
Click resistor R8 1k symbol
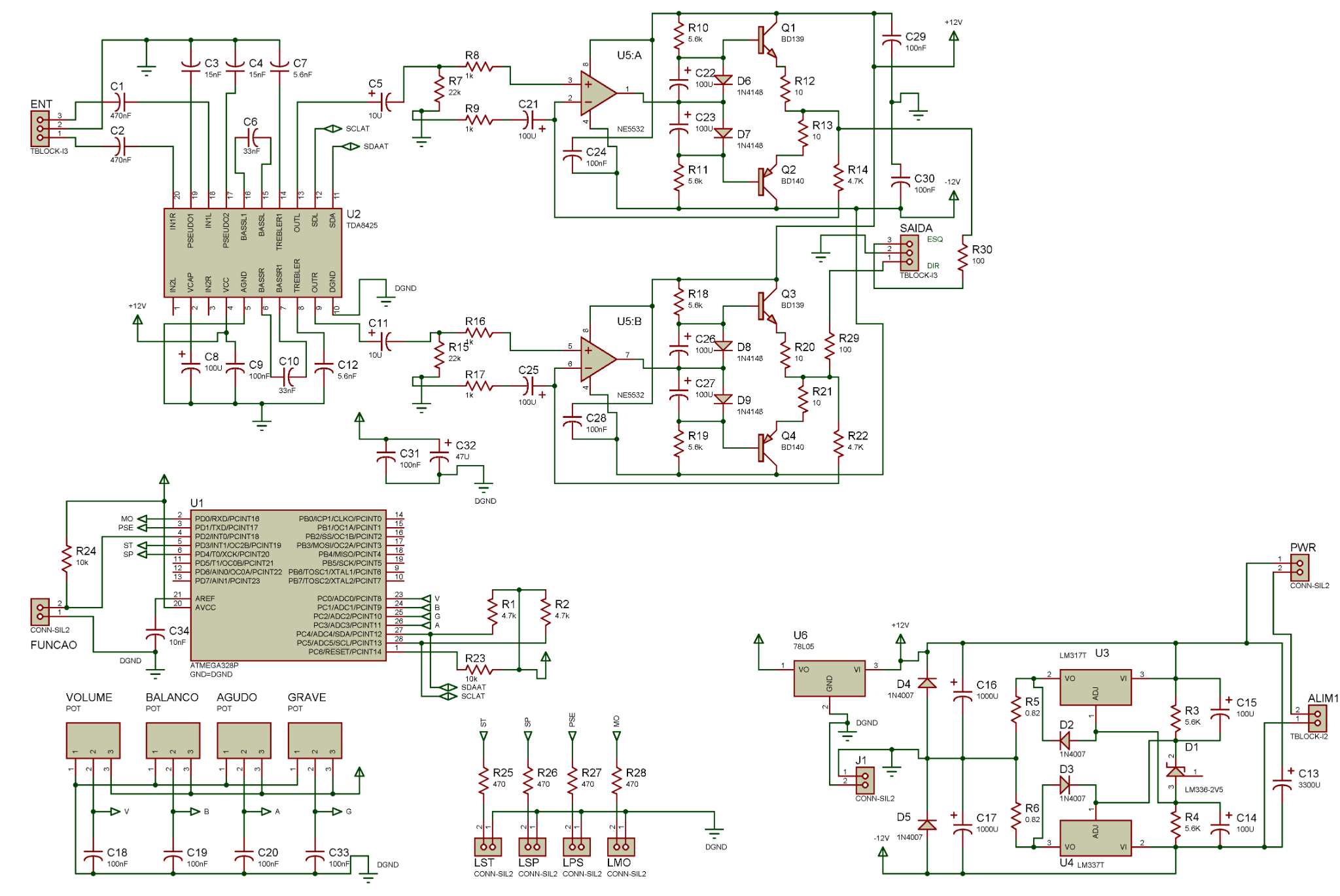(479, 67)
